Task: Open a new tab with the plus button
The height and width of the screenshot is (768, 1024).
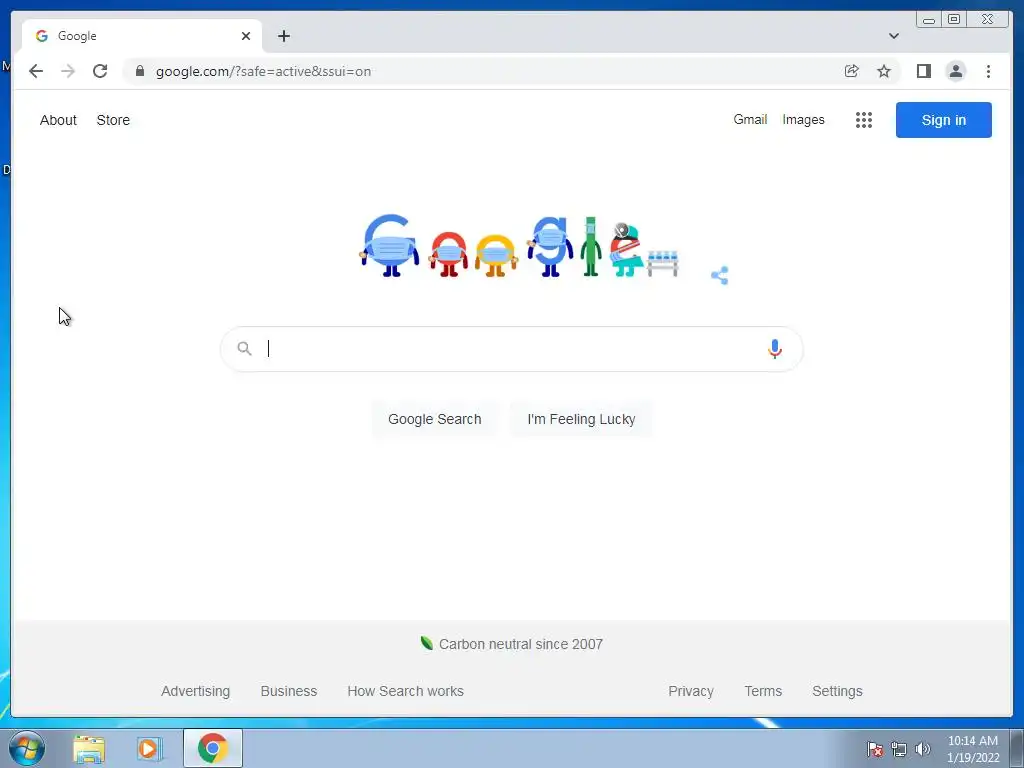Action: tap(283, 36)
